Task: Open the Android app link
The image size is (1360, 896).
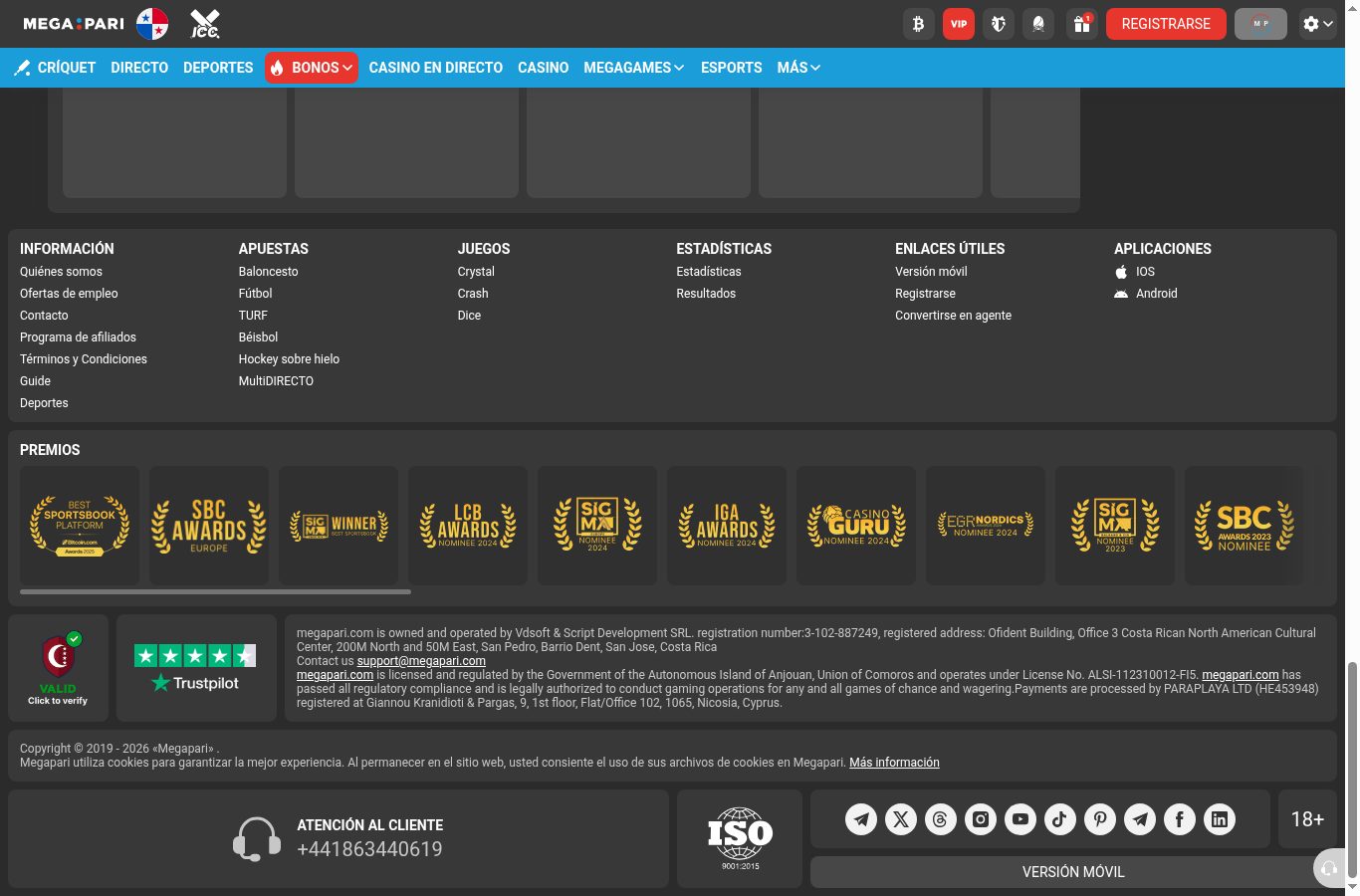Action: point(1146,294)
